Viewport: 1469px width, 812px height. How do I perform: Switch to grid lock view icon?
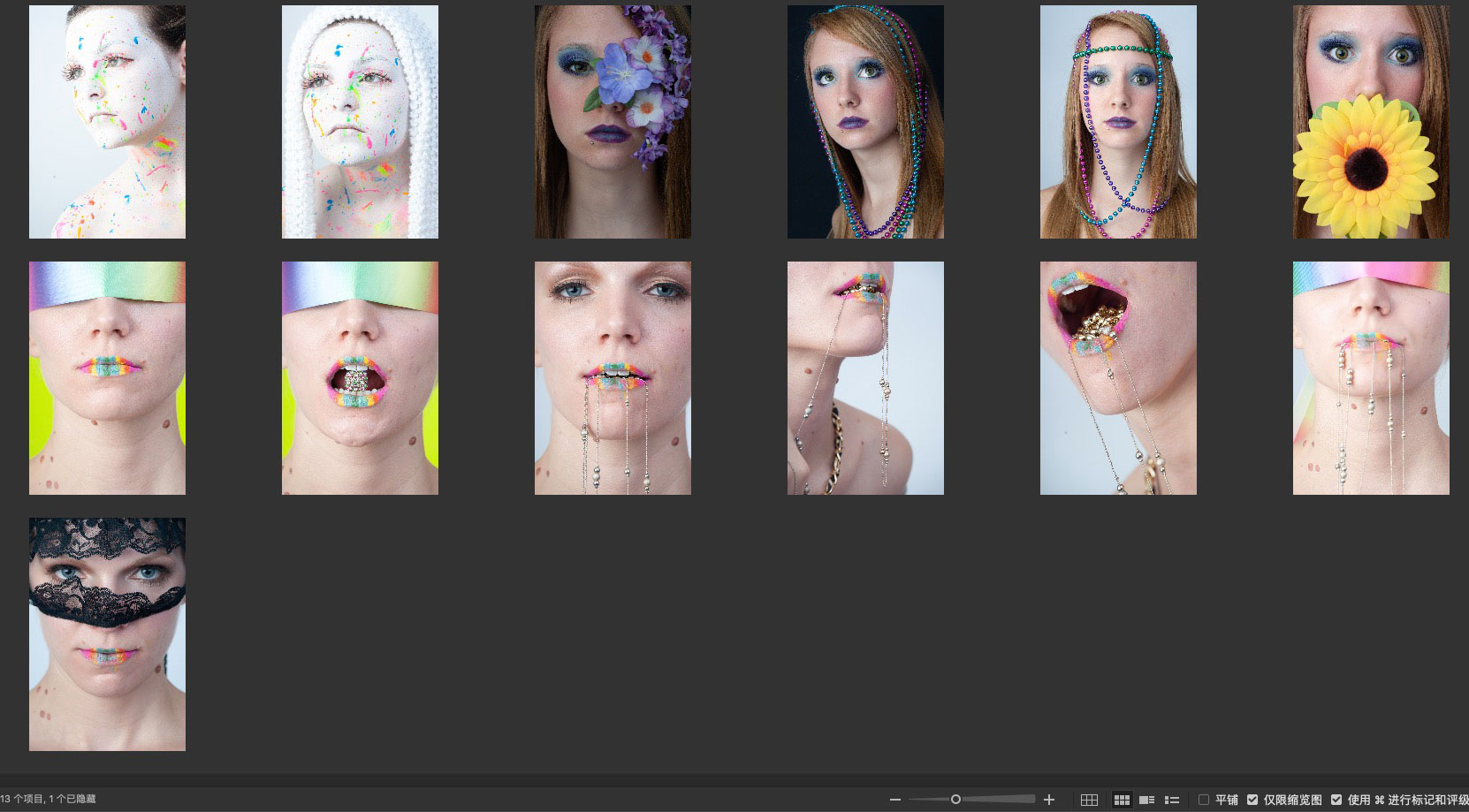[x=1089, y=800]
